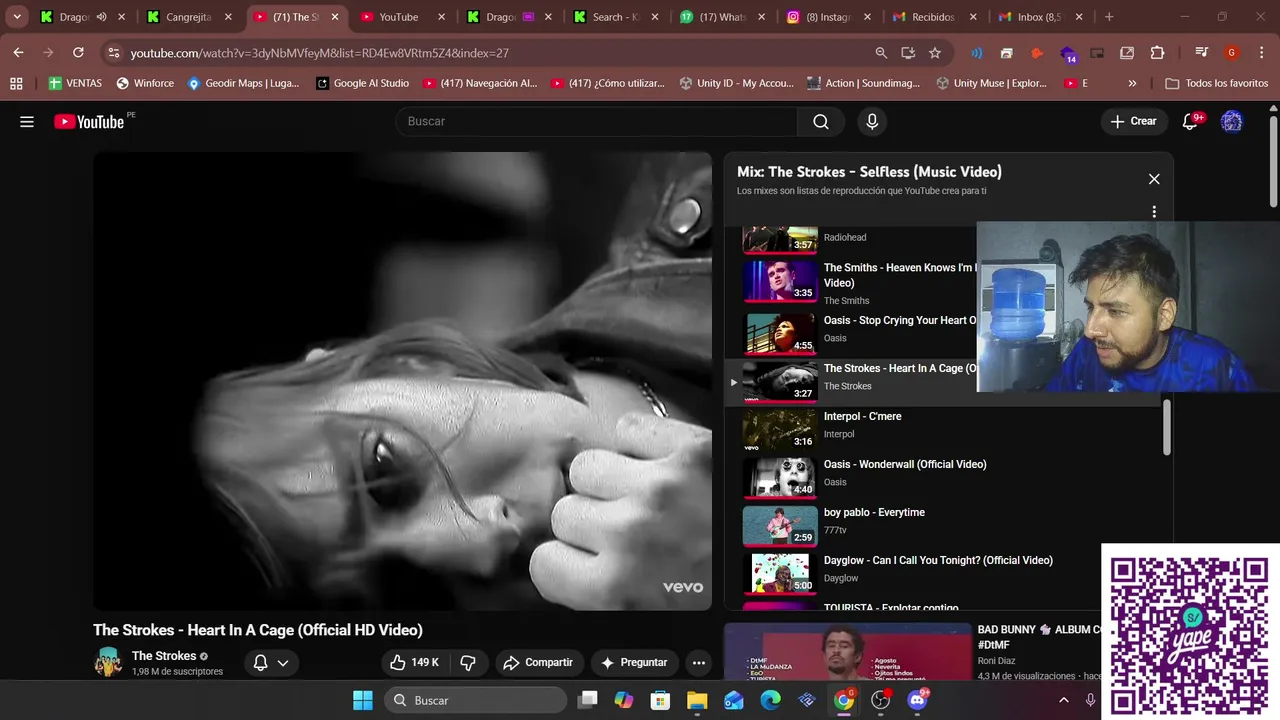Open picture-in-picture extension icon
This screenshot has height=720, width=1280.
1097,53
